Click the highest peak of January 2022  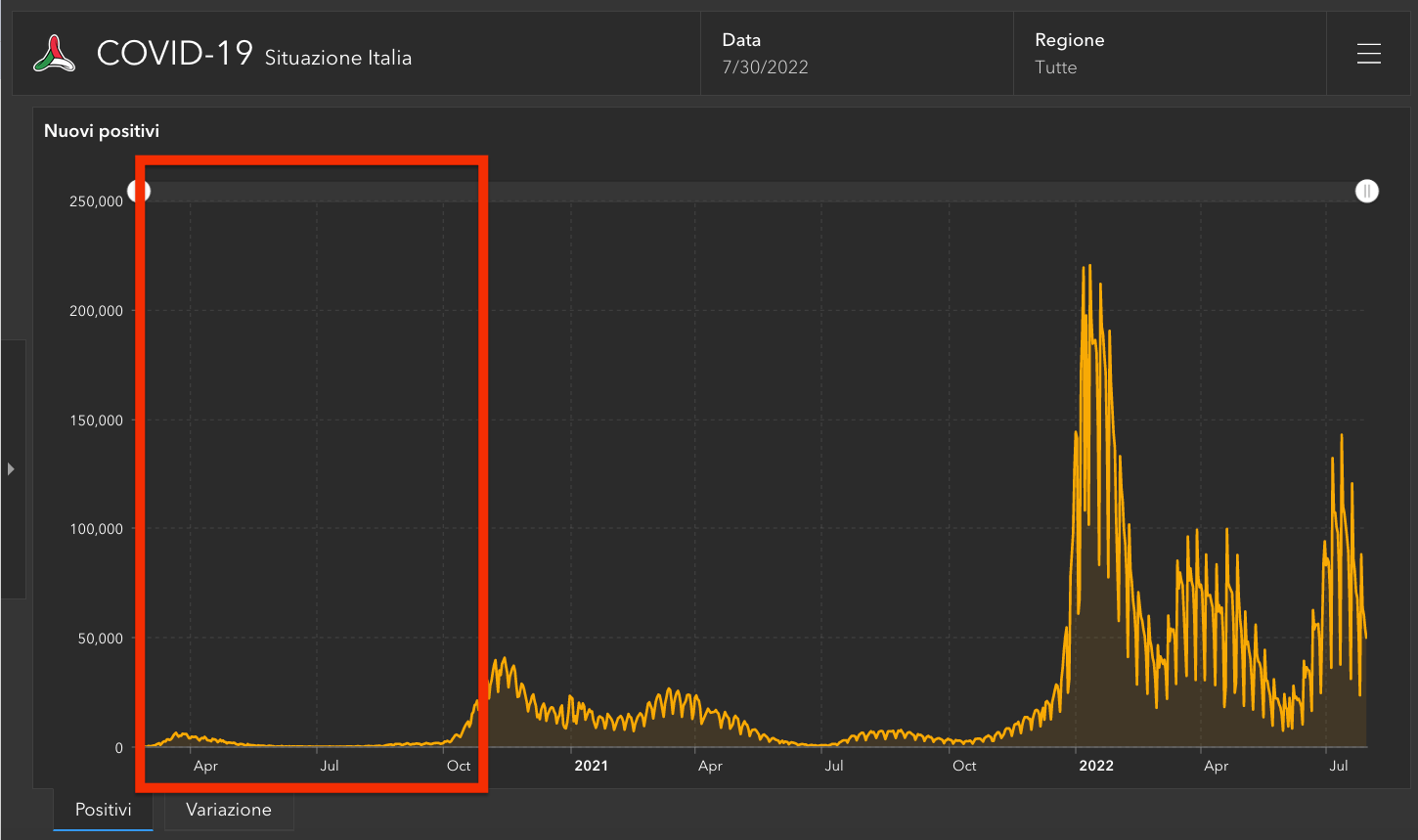pyautogui.click(x=1088, y=266)
